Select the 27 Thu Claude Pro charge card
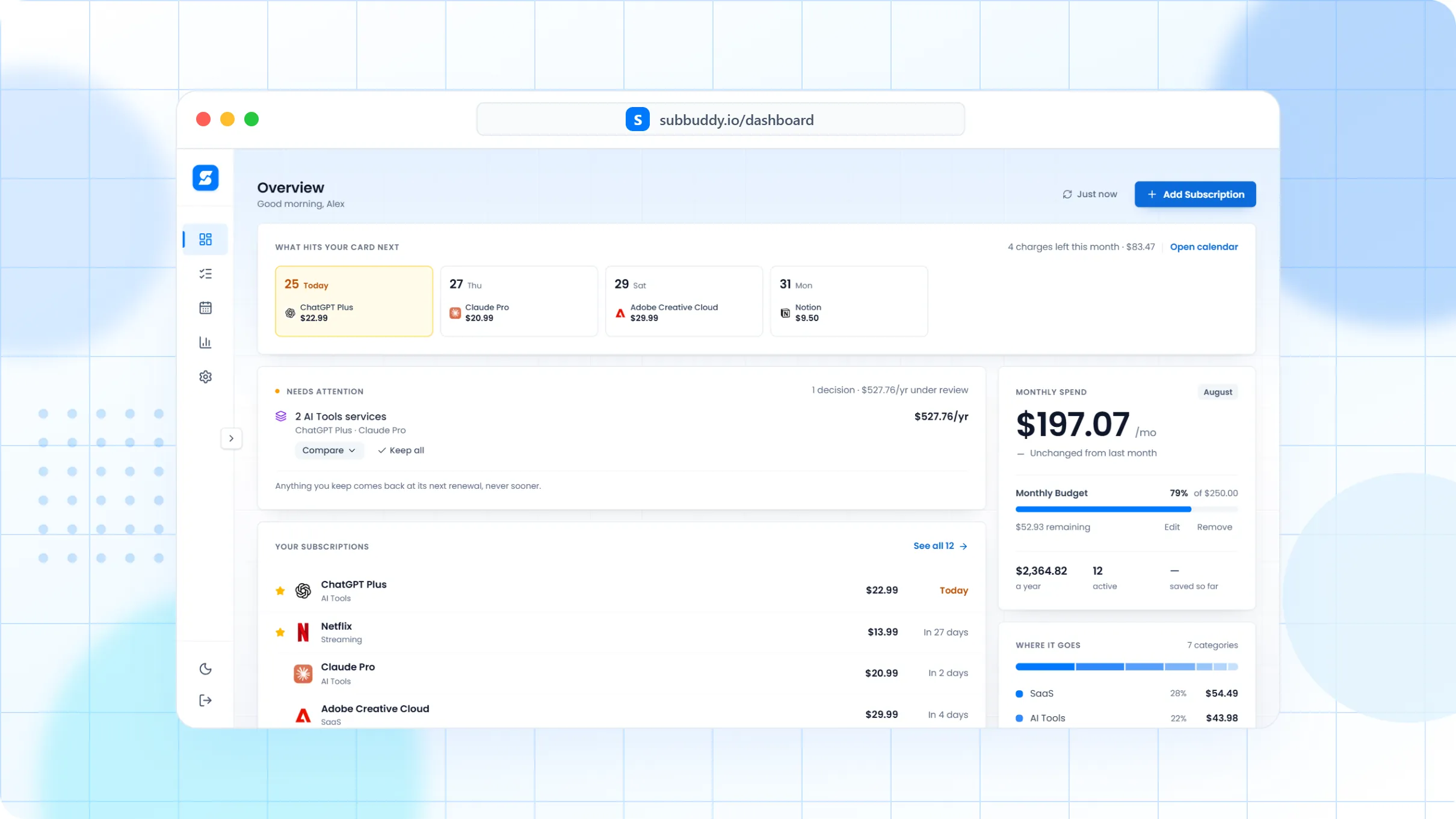The image size is (1456, 819). pos(519,301)
